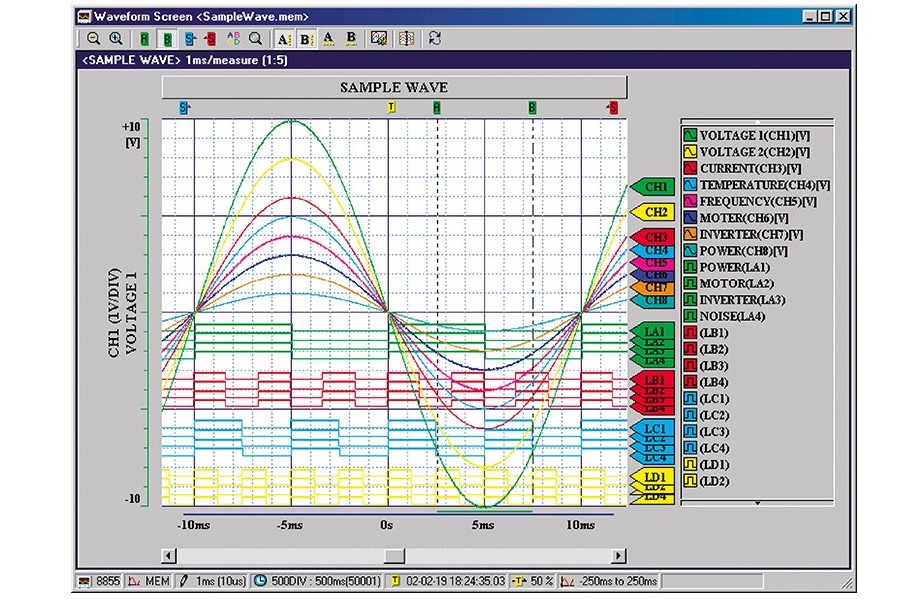
Task: Click the B with horizontal ruler icon
Action: tap(351, 38)
